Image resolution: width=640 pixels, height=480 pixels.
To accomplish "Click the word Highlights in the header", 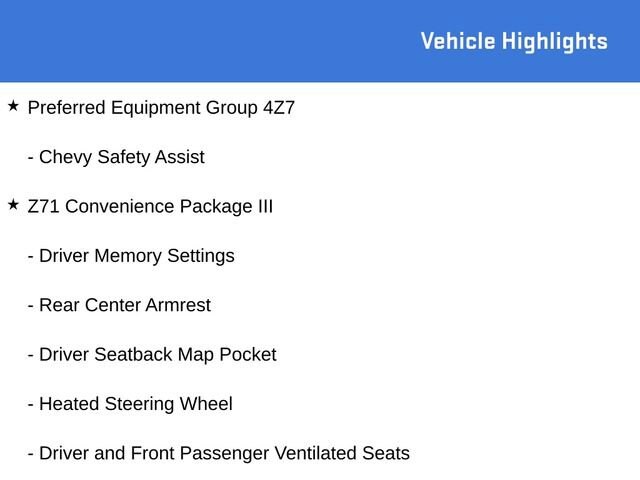I will point(555,42).
